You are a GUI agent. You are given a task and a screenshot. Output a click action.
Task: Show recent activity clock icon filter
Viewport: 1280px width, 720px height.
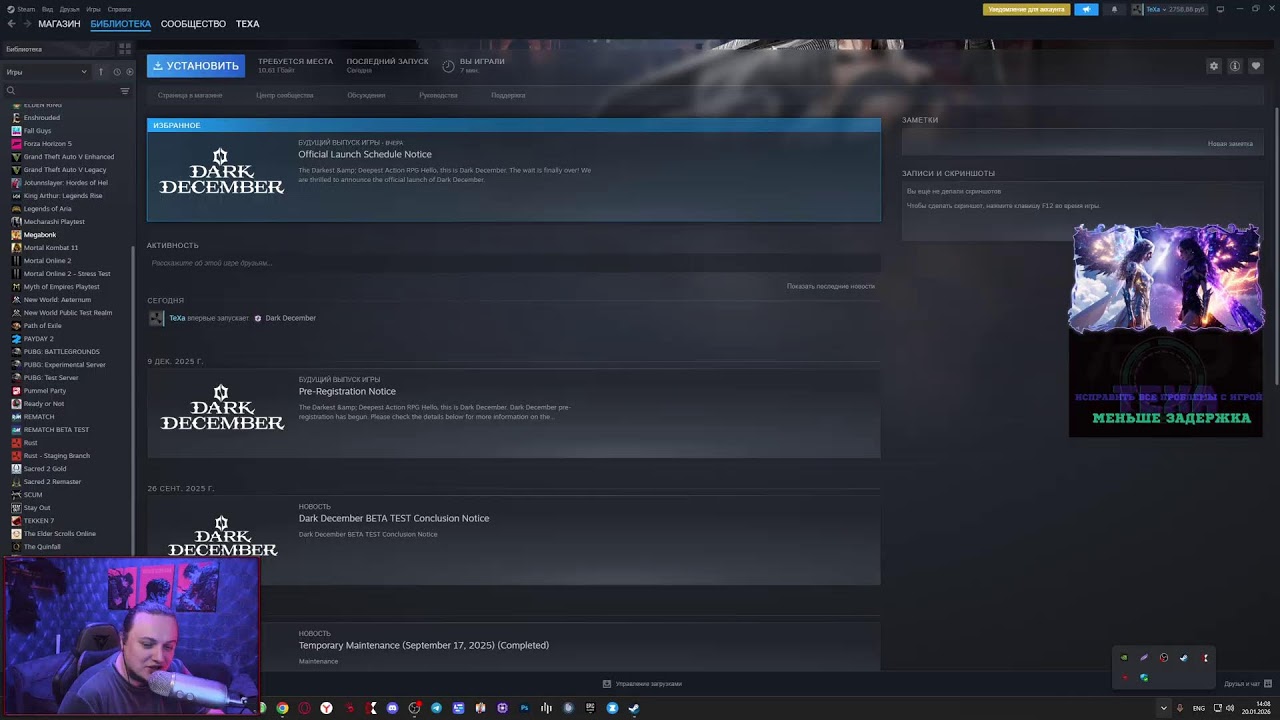pos(116,72)
